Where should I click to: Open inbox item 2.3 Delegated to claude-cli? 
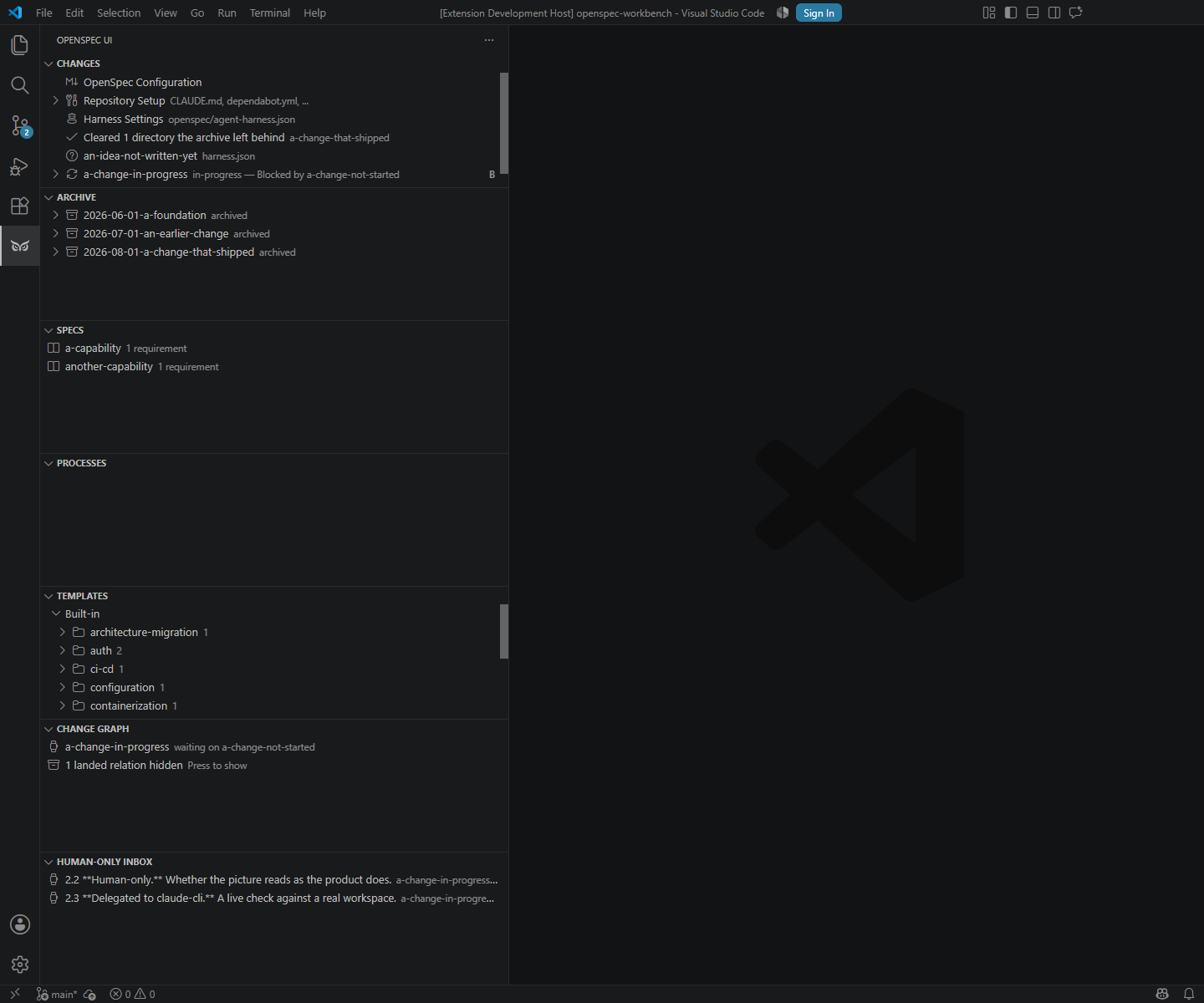[x=274, y=899]
